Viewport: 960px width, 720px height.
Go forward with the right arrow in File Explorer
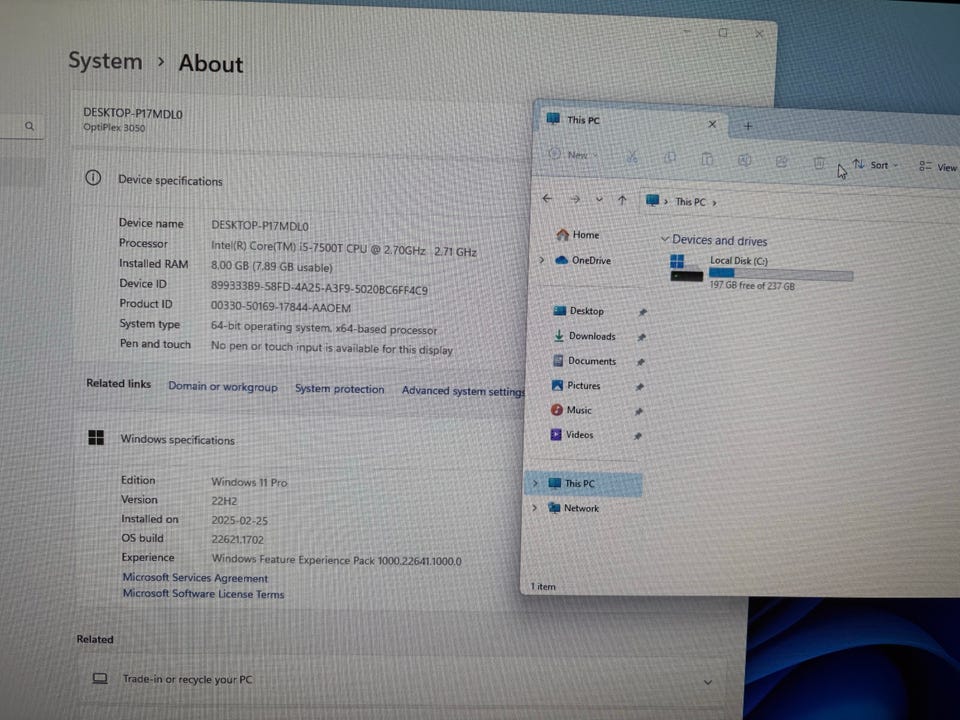575,199
